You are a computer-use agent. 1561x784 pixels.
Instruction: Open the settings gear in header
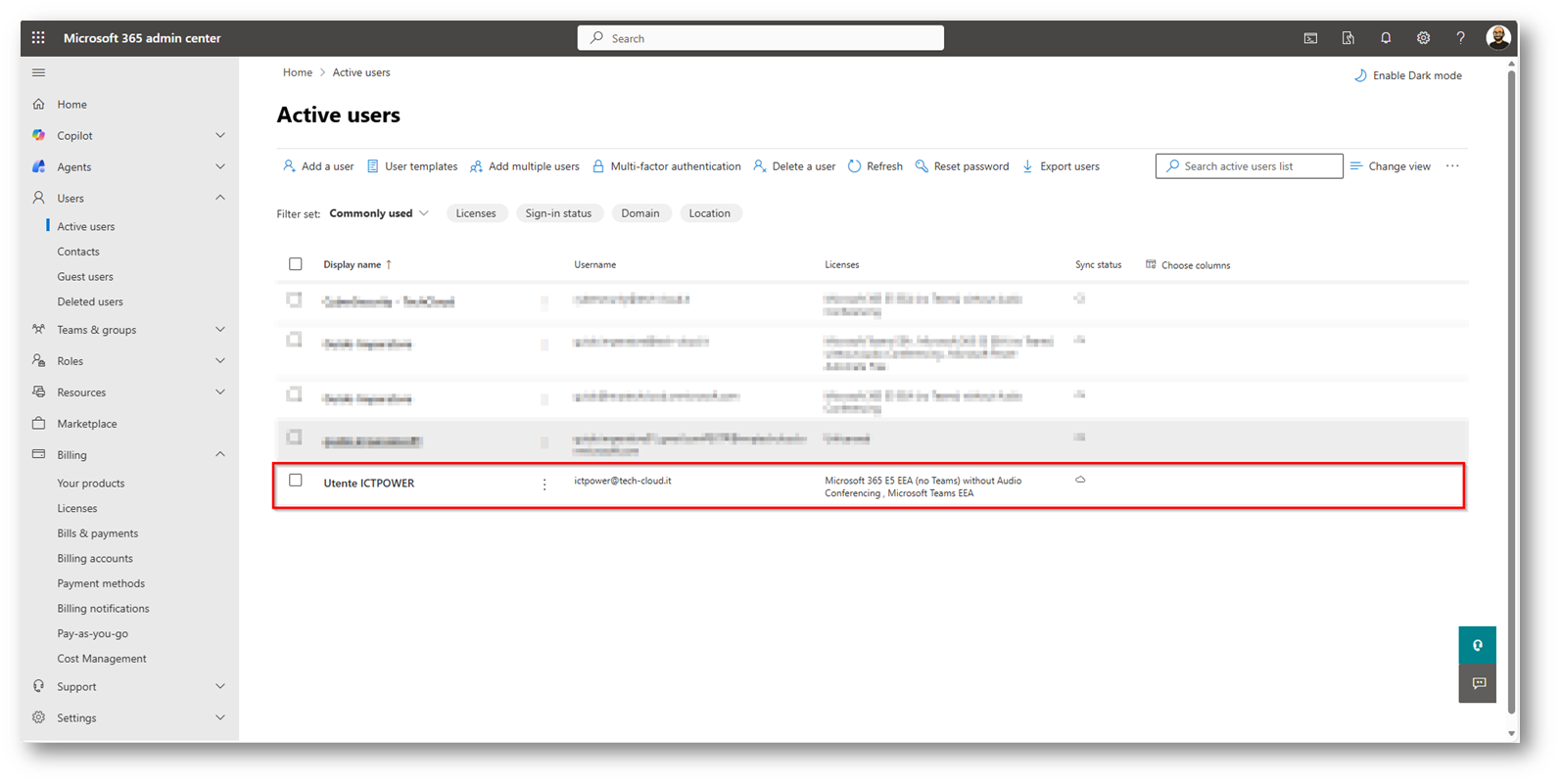1423,38
